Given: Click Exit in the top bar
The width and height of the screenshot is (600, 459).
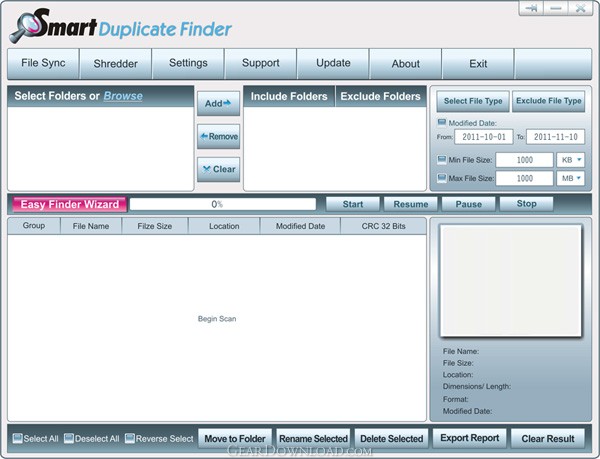Looking at the screenshot, I should (x=478, y=63).
